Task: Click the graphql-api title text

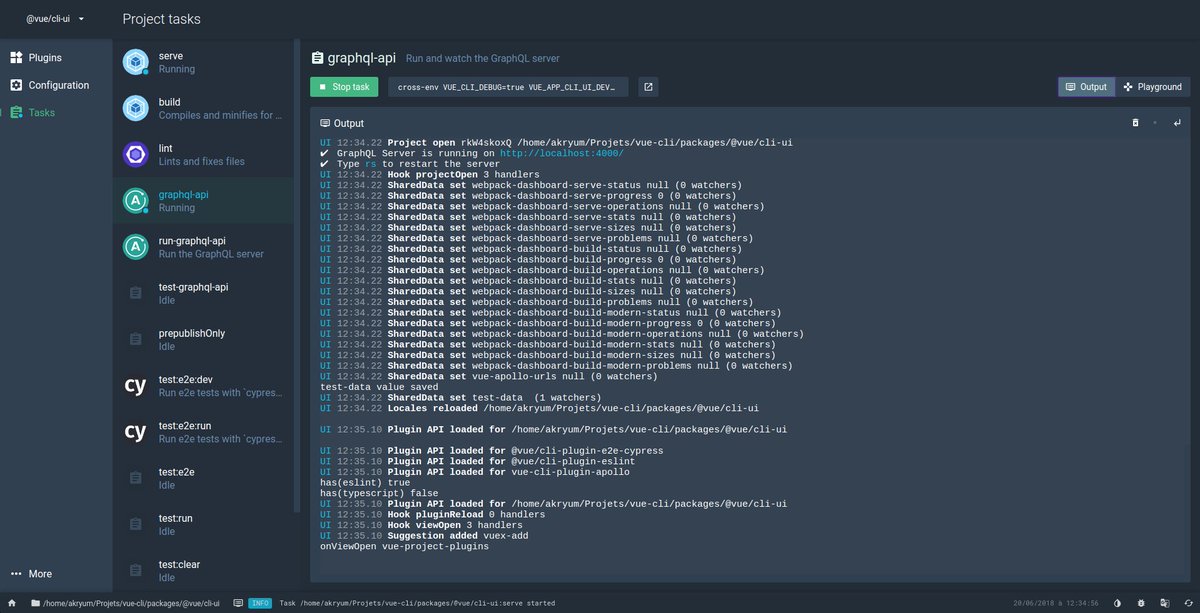Action: coord(361,58)
